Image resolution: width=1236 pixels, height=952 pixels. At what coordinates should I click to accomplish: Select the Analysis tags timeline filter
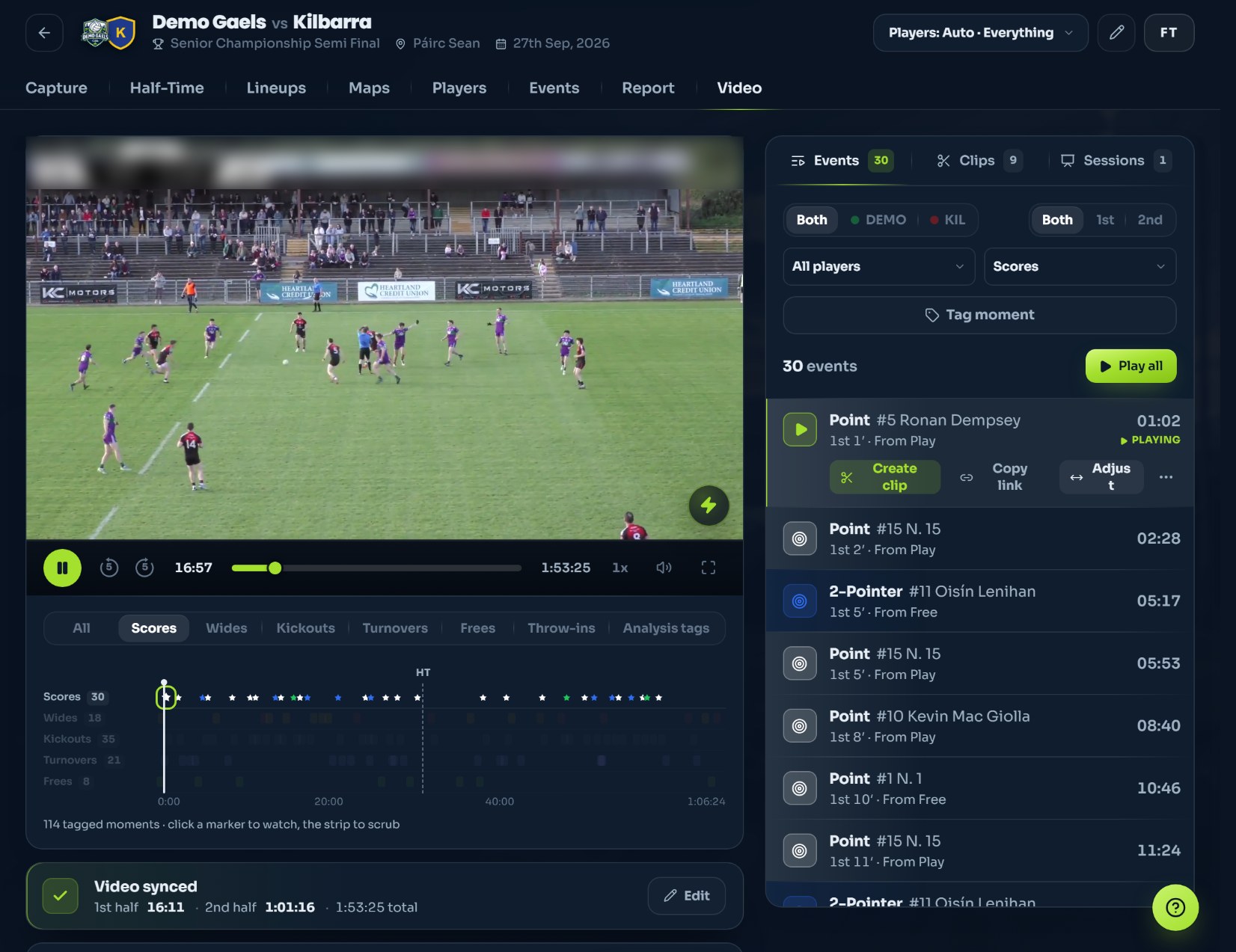(666, 628)
